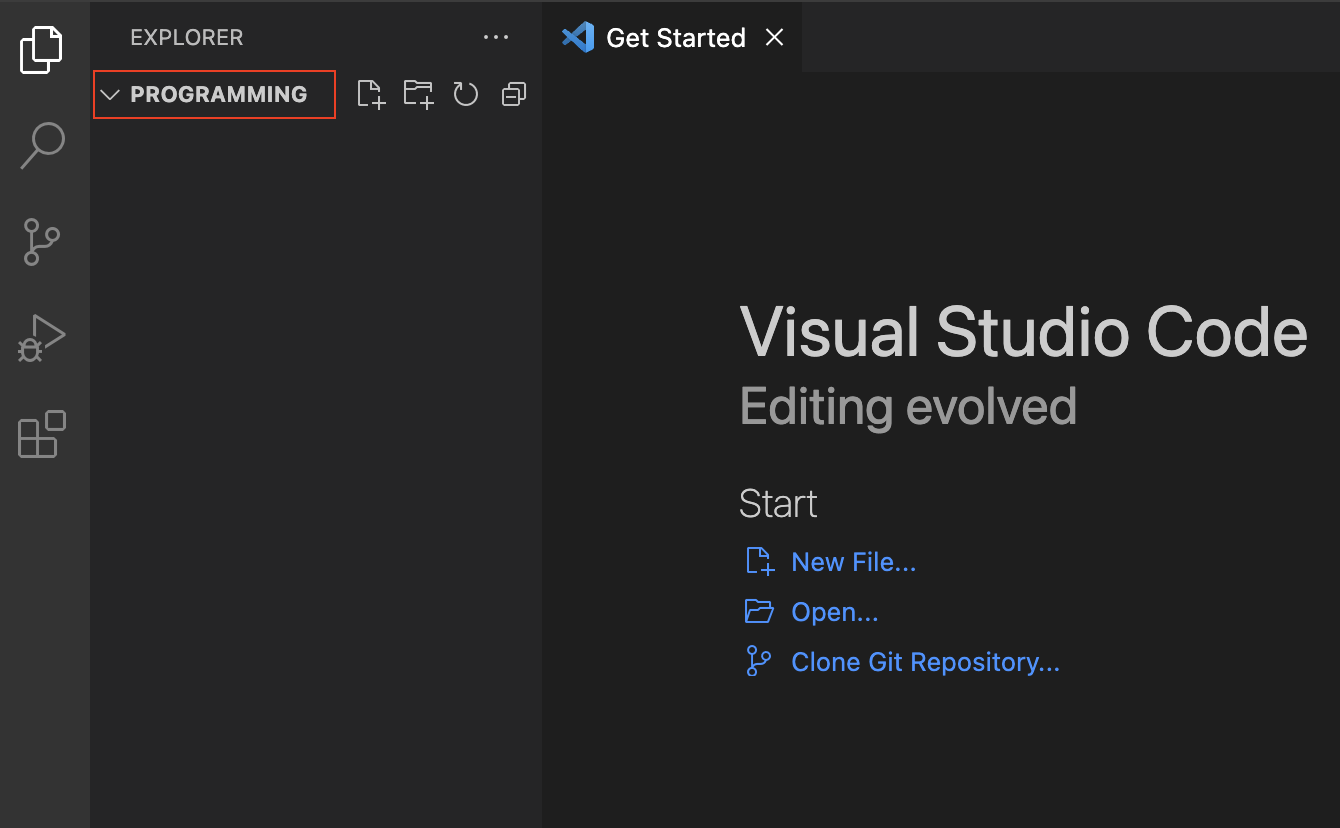Image resolution: width=1340 pixels, height=828 pixels.
Task: Open Explorer's three-dot more actions menu
Action: click(x=496, y=38)
